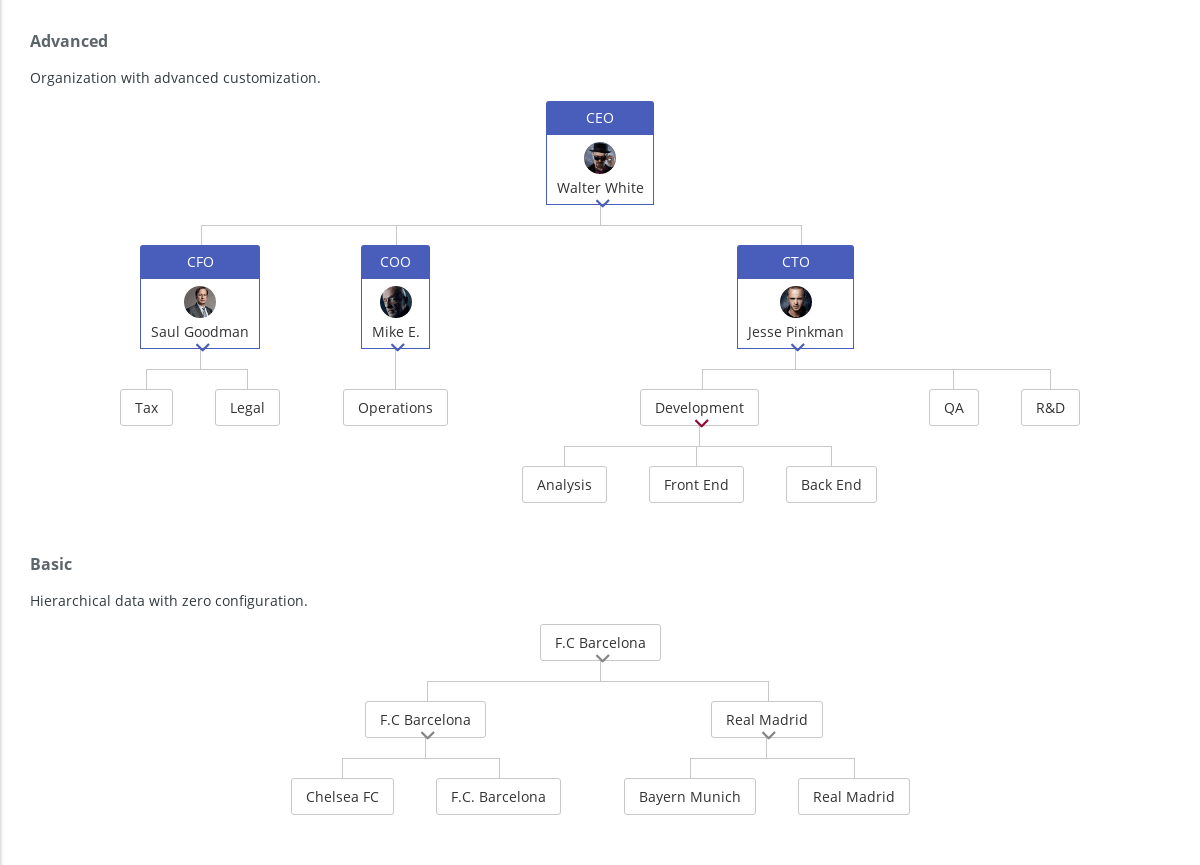Select the Legal node
The image size is (1200, 865).
pos(247,407)
